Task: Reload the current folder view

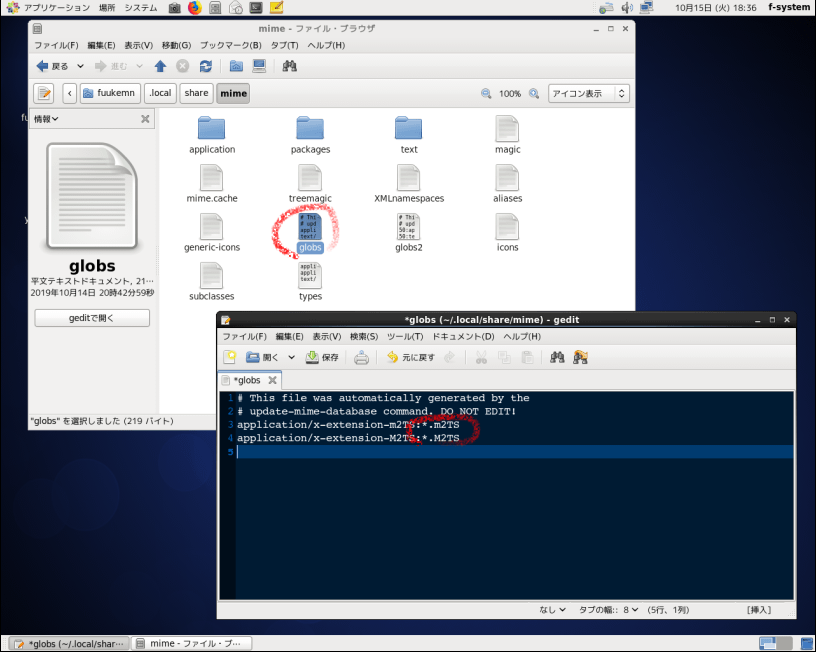Action: [x=206, y=66]
